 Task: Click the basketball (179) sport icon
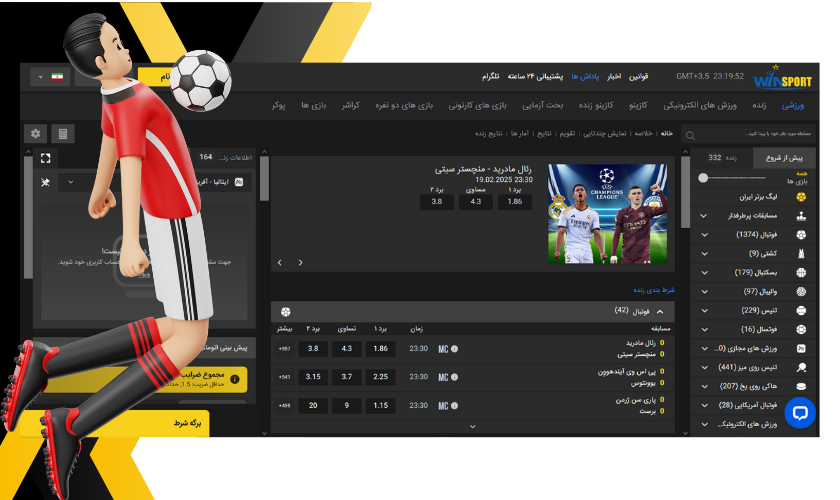(x=801, y=273)
